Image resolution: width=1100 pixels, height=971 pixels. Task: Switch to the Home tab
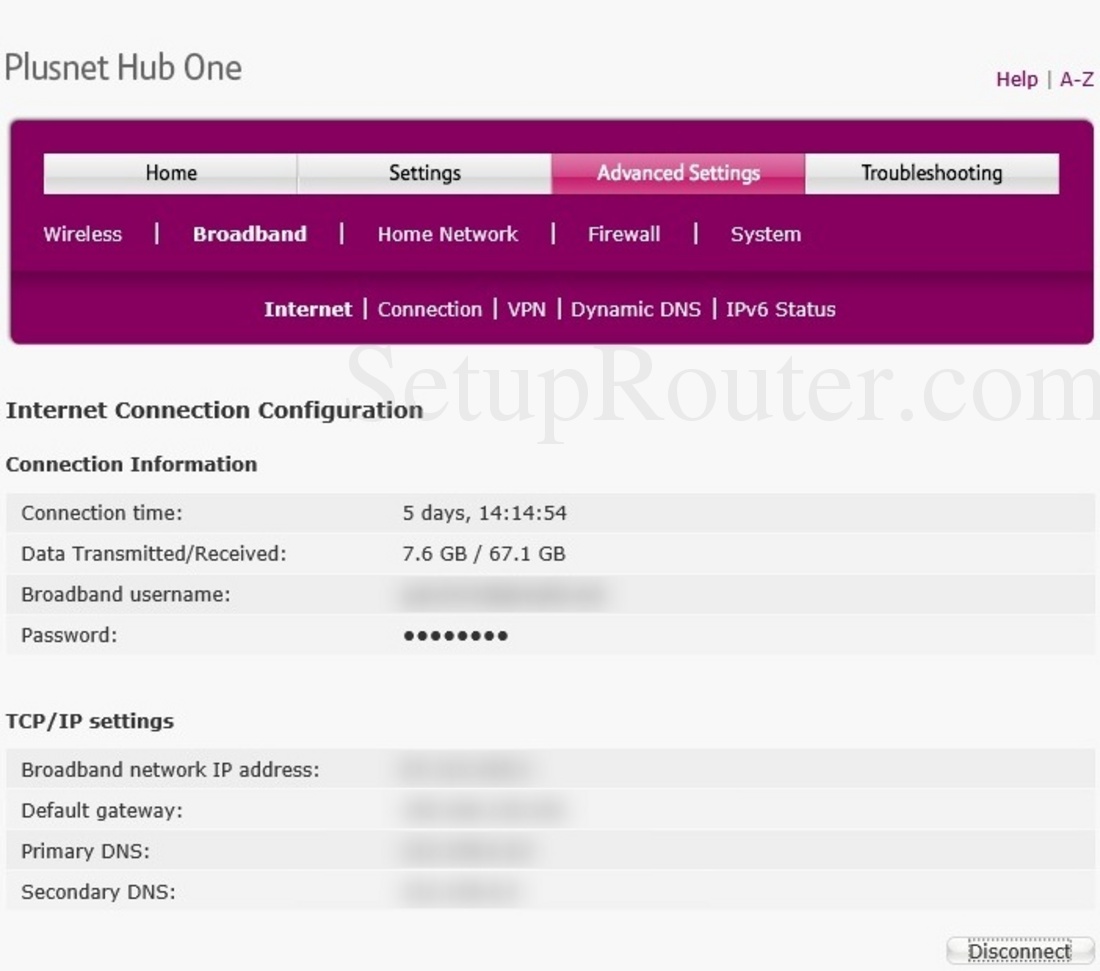pyautogui.click(x=170, y=172)
